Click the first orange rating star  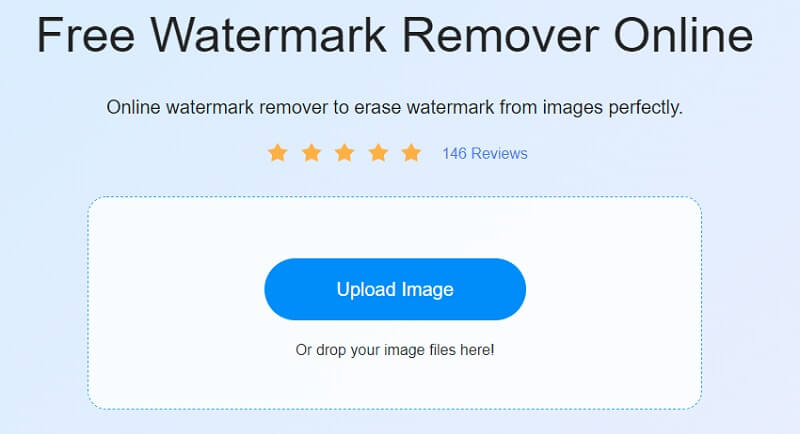click(278, 152)
